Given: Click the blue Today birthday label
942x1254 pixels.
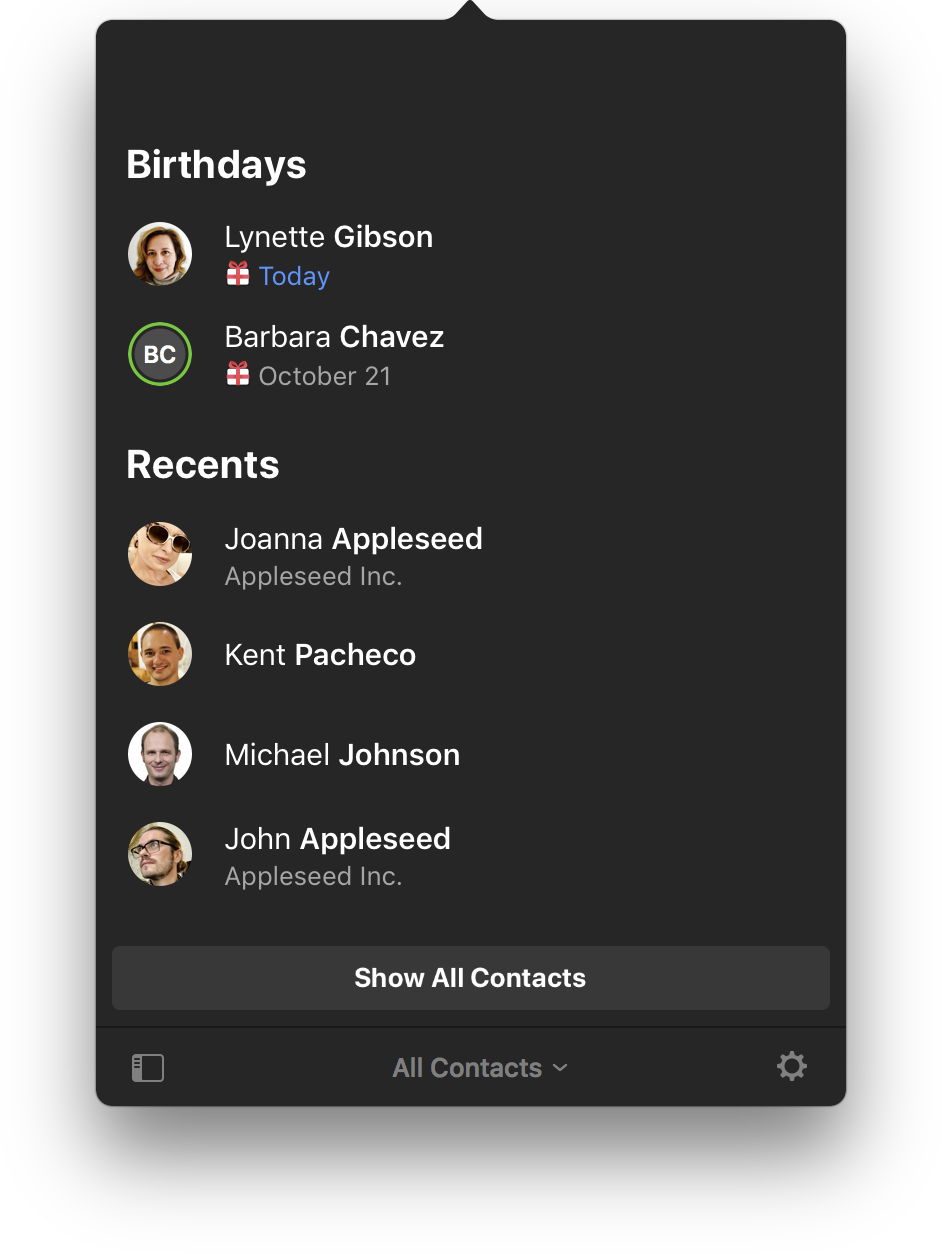Looking at the screenshot, I should (x=294, y=276).
